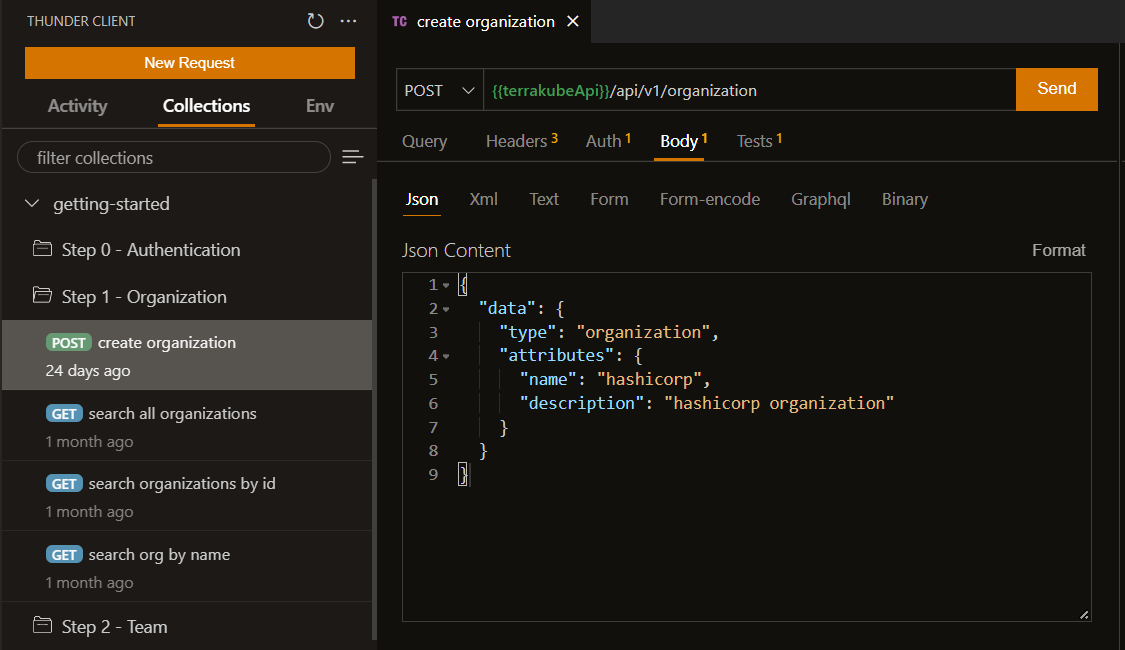The image size is (1125, 650).
Task: Open the three-dots more actions menu
Action: point(348,21)
